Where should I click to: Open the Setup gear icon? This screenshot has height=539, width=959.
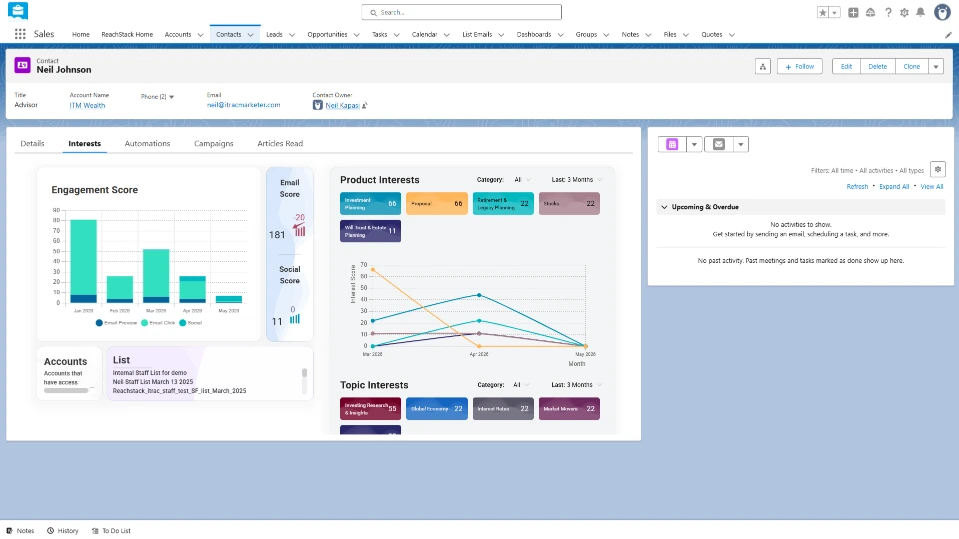905,12
